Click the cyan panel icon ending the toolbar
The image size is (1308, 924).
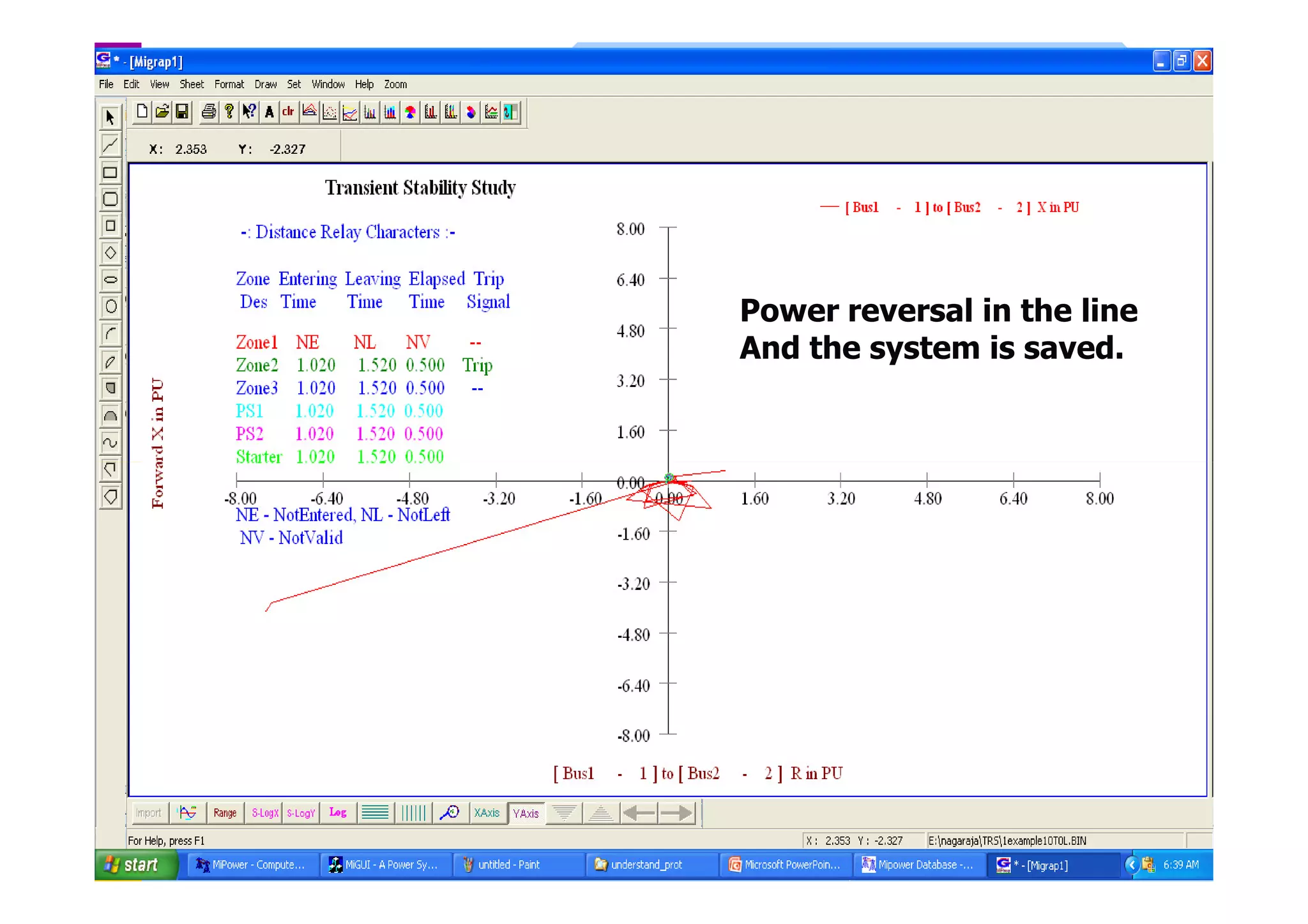pyautogui.click(x=511, y=112)
